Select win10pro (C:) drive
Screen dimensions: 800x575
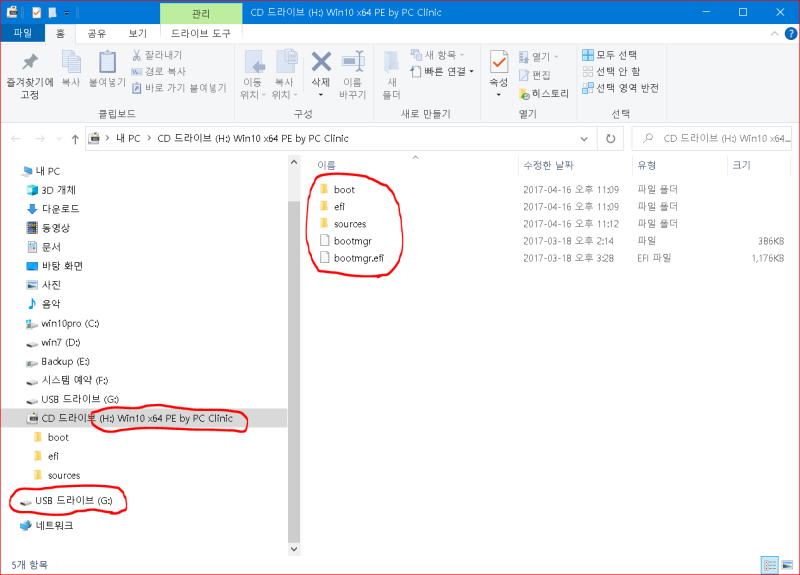click(x=63, y=323)
